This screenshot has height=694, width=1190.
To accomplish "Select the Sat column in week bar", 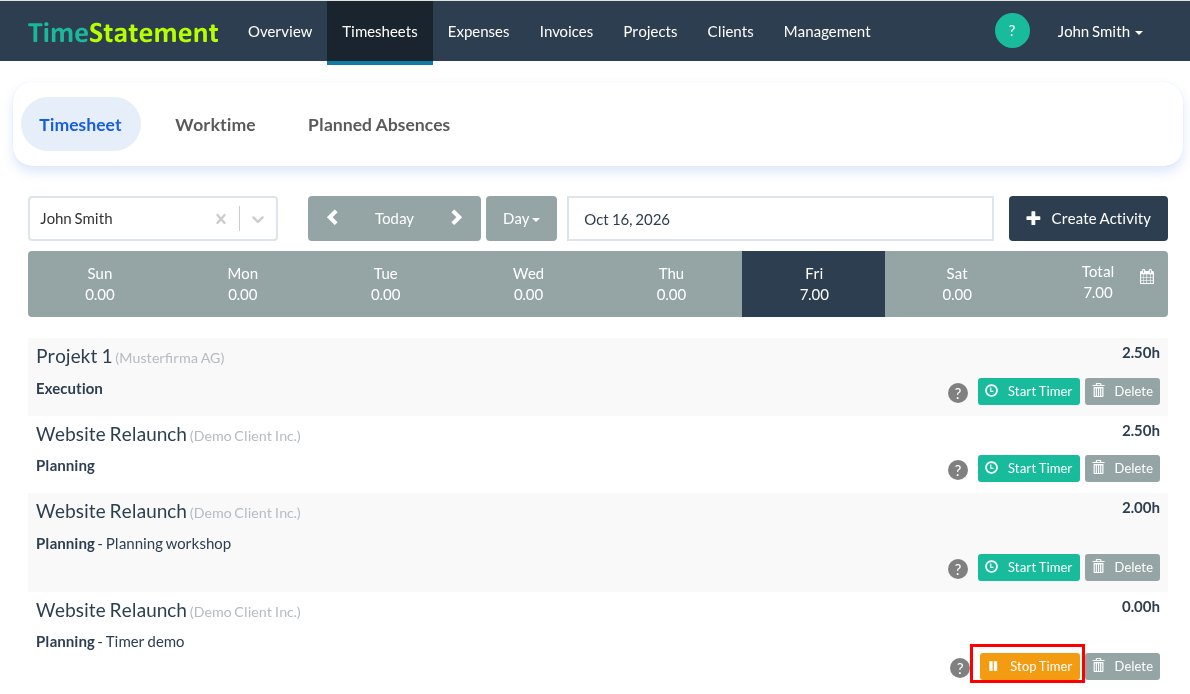I will [x=956, y=284].
